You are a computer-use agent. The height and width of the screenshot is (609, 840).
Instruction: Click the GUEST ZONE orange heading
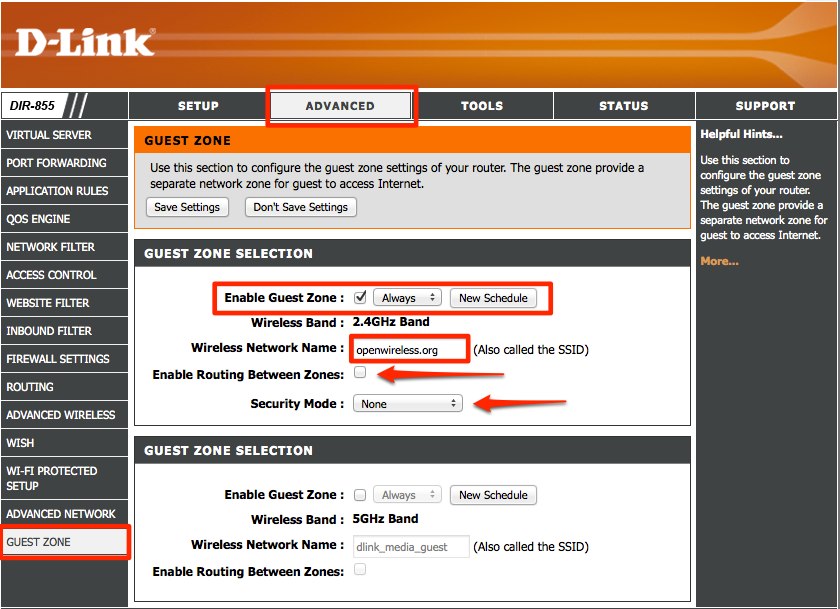[188, 141]
